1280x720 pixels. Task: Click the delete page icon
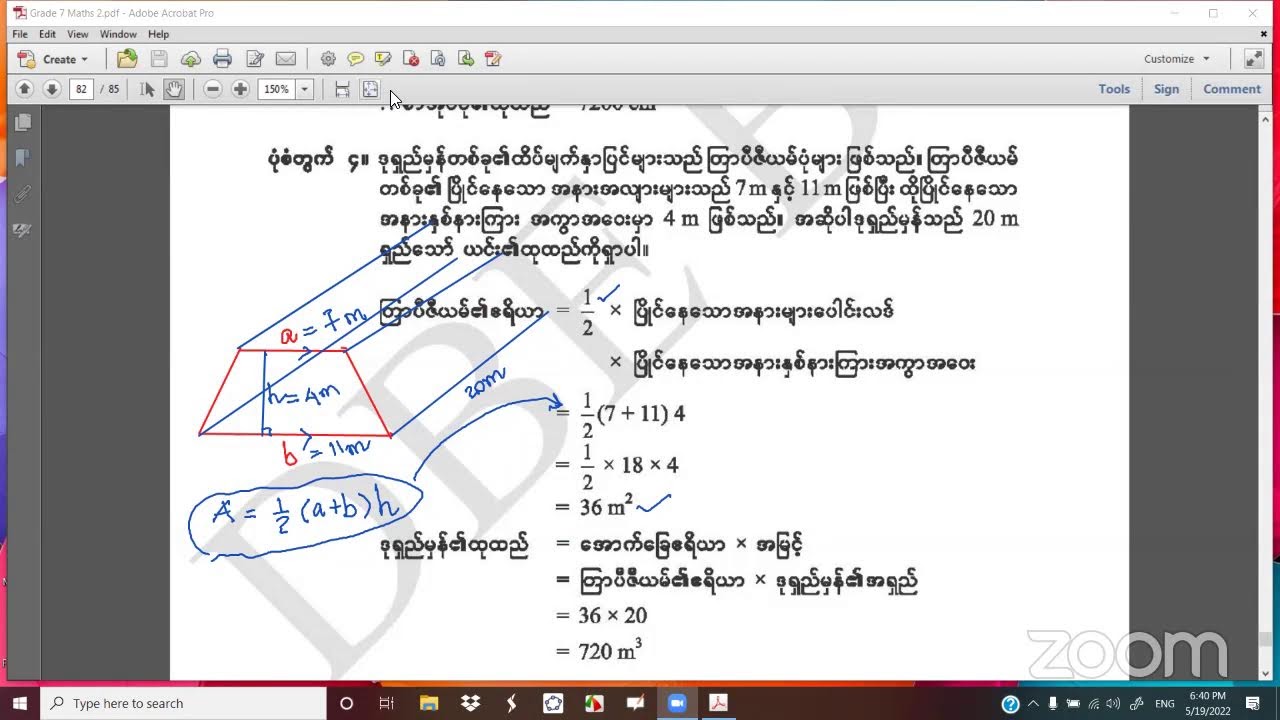pyautogui.click(x=410, y=59)
